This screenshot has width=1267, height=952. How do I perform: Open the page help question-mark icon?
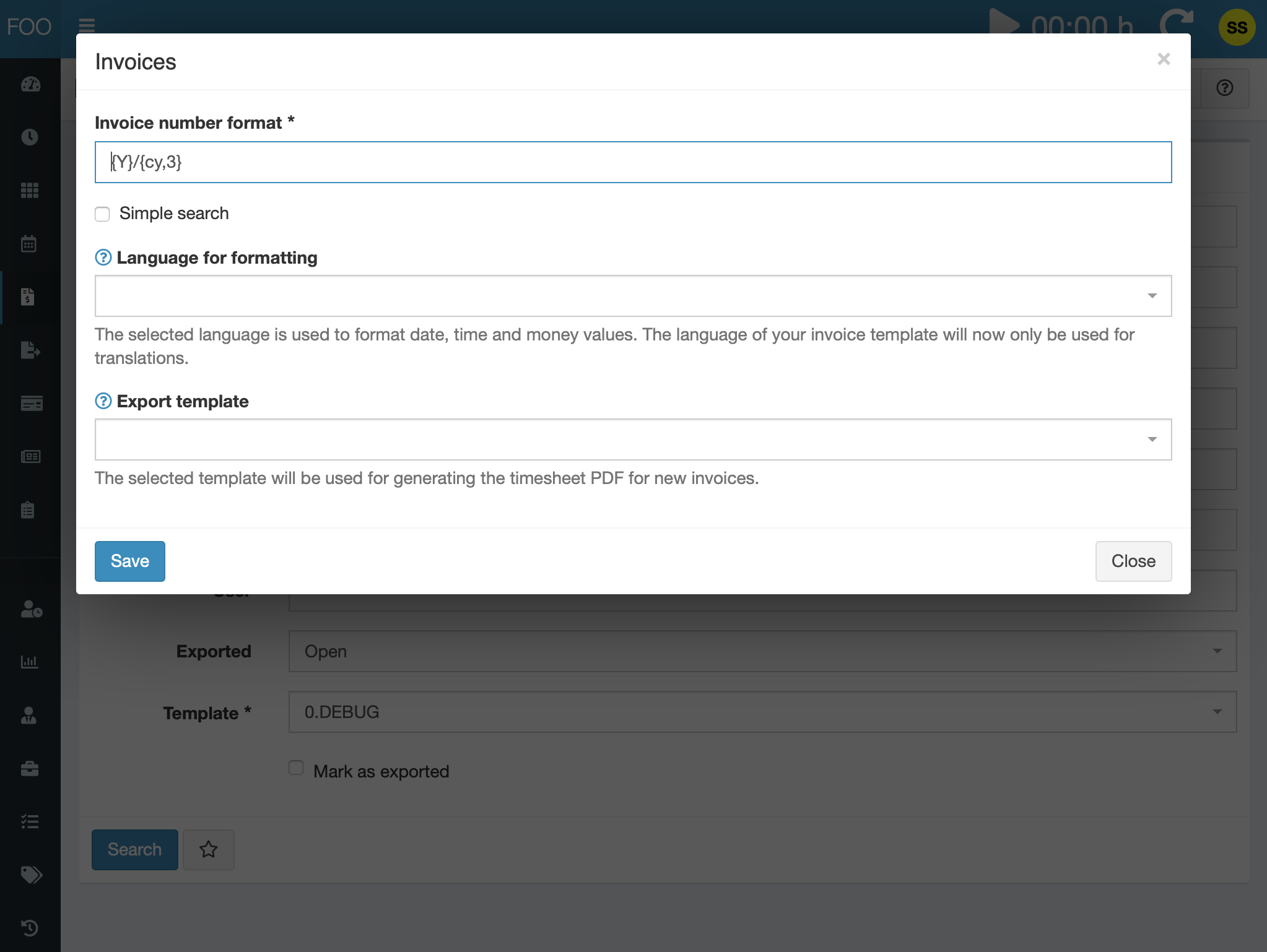click(x=1224, y=88)
